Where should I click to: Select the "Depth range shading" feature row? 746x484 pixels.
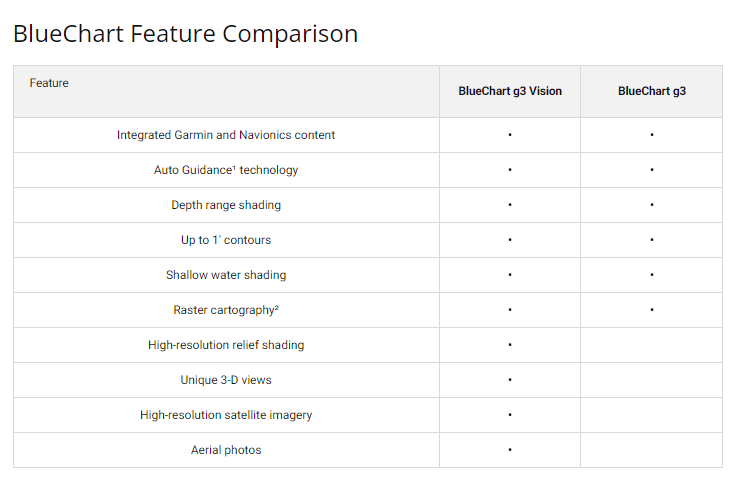pos(226,205)
